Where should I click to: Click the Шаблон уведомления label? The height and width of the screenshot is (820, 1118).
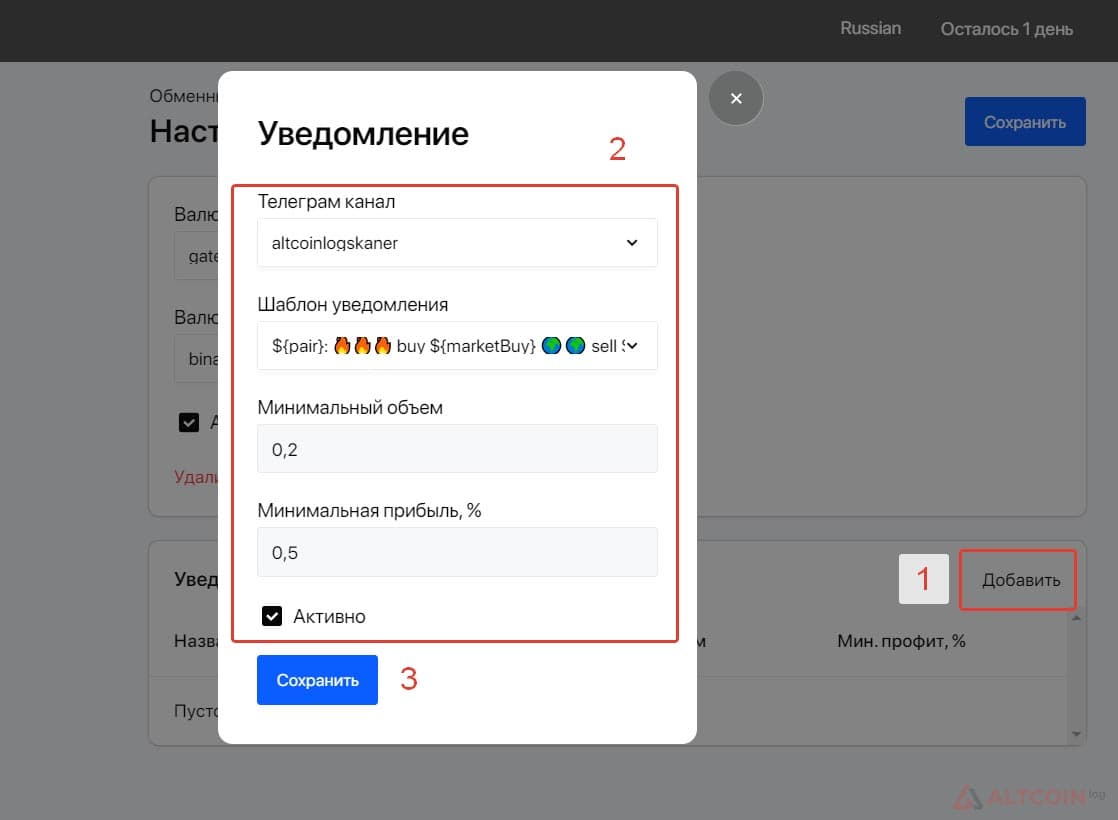point(352,304)
